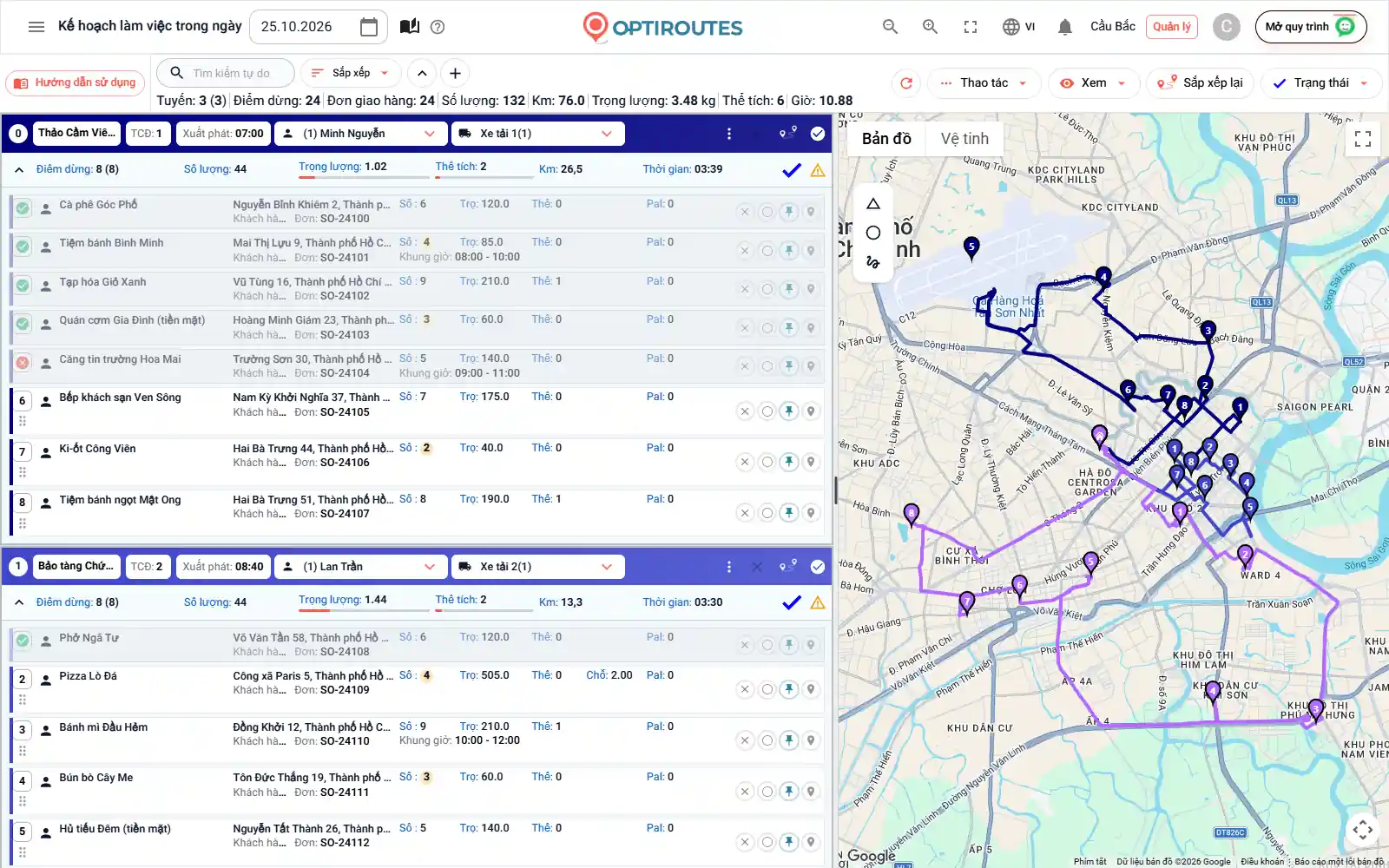Screen dimensions: 1389x868
Task: Select radio for Tiệm bánh ngọt Mật Ong
Action: (767, 514)
